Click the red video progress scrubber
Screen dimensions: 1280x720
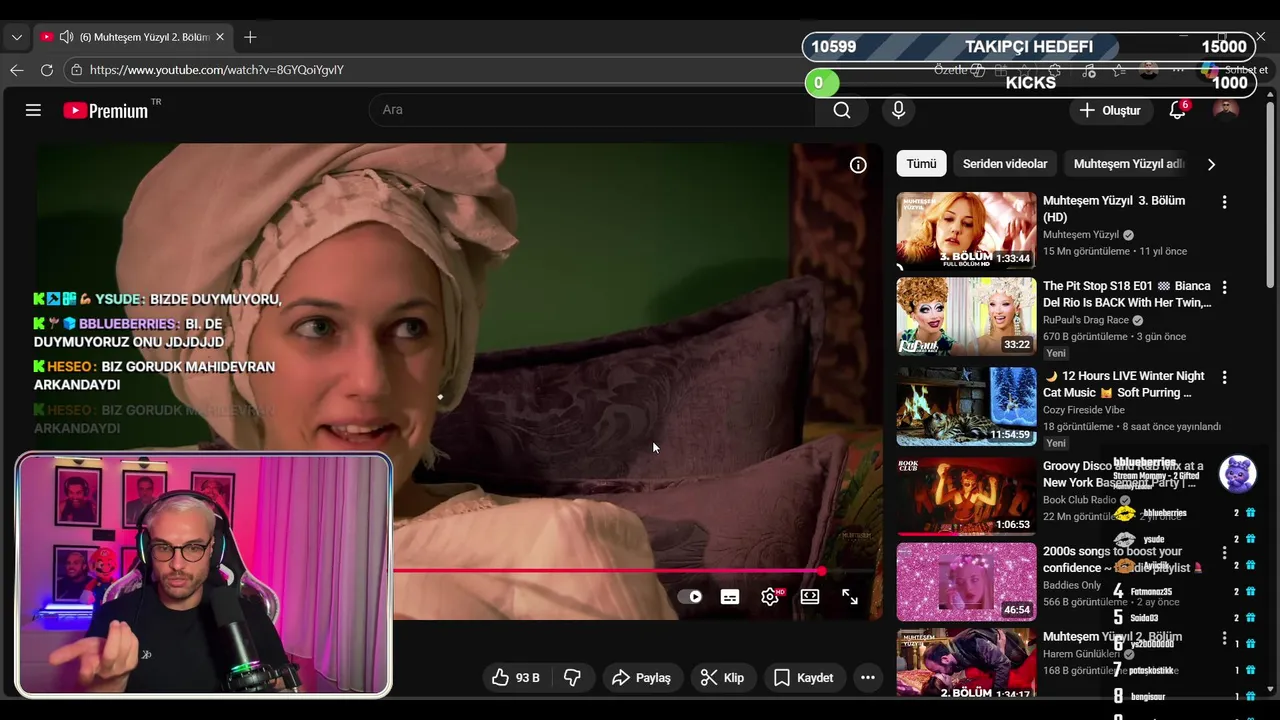point(821,571)
